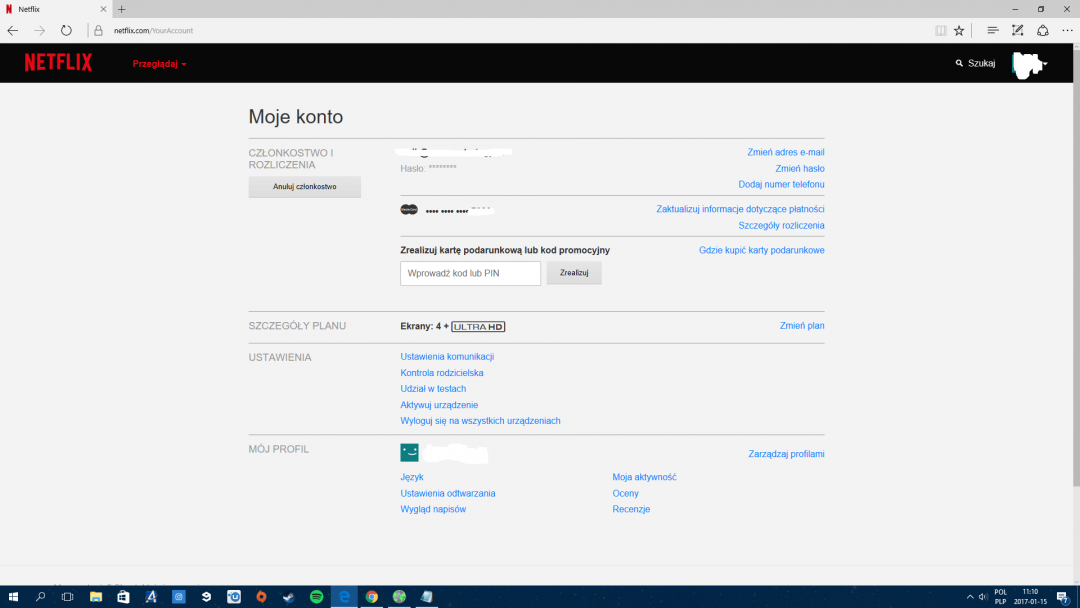
Task: Open Edge more options ellipsis menu
Action: [1067, 31]
